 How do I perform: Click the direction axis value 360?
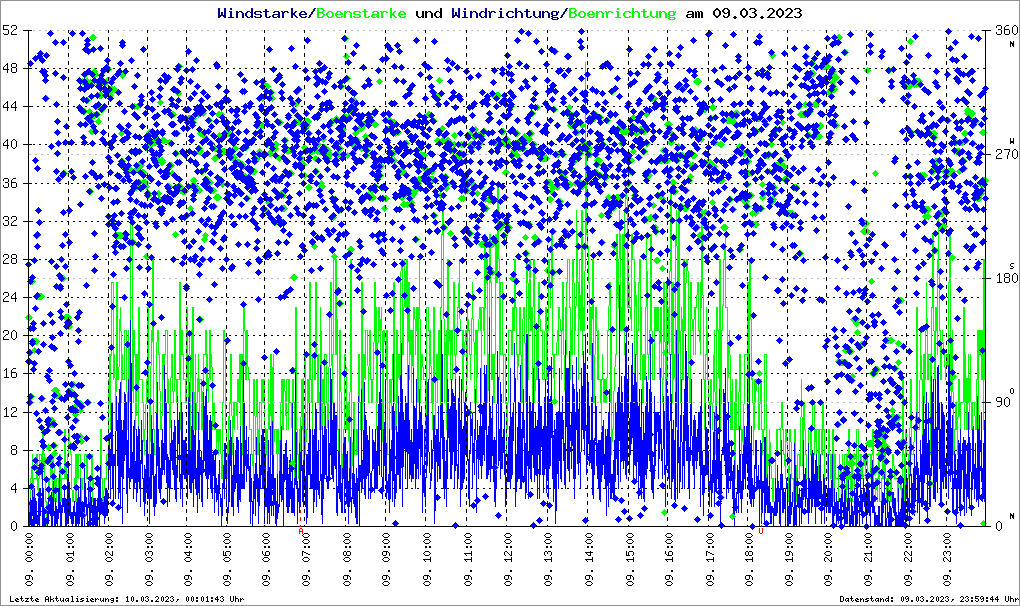tap(1006, 30)
